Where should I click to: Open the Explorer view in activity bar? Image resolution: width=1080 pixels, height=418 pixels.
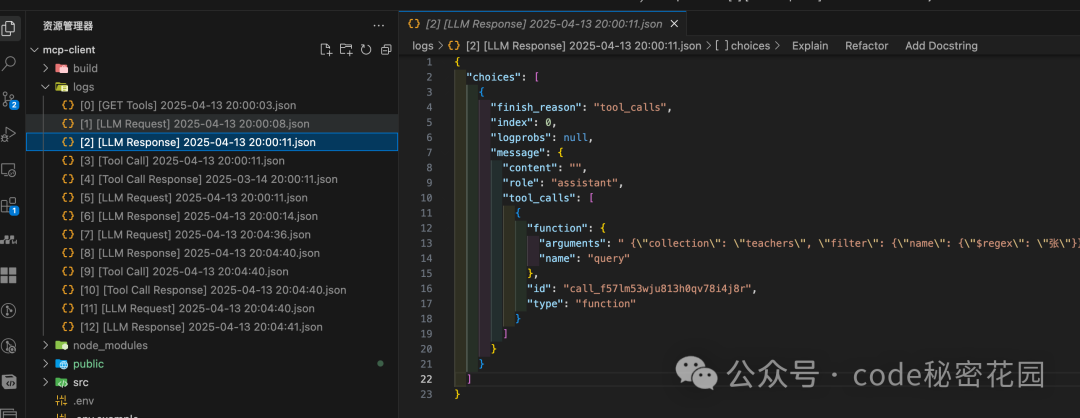(x=9, y=28)
